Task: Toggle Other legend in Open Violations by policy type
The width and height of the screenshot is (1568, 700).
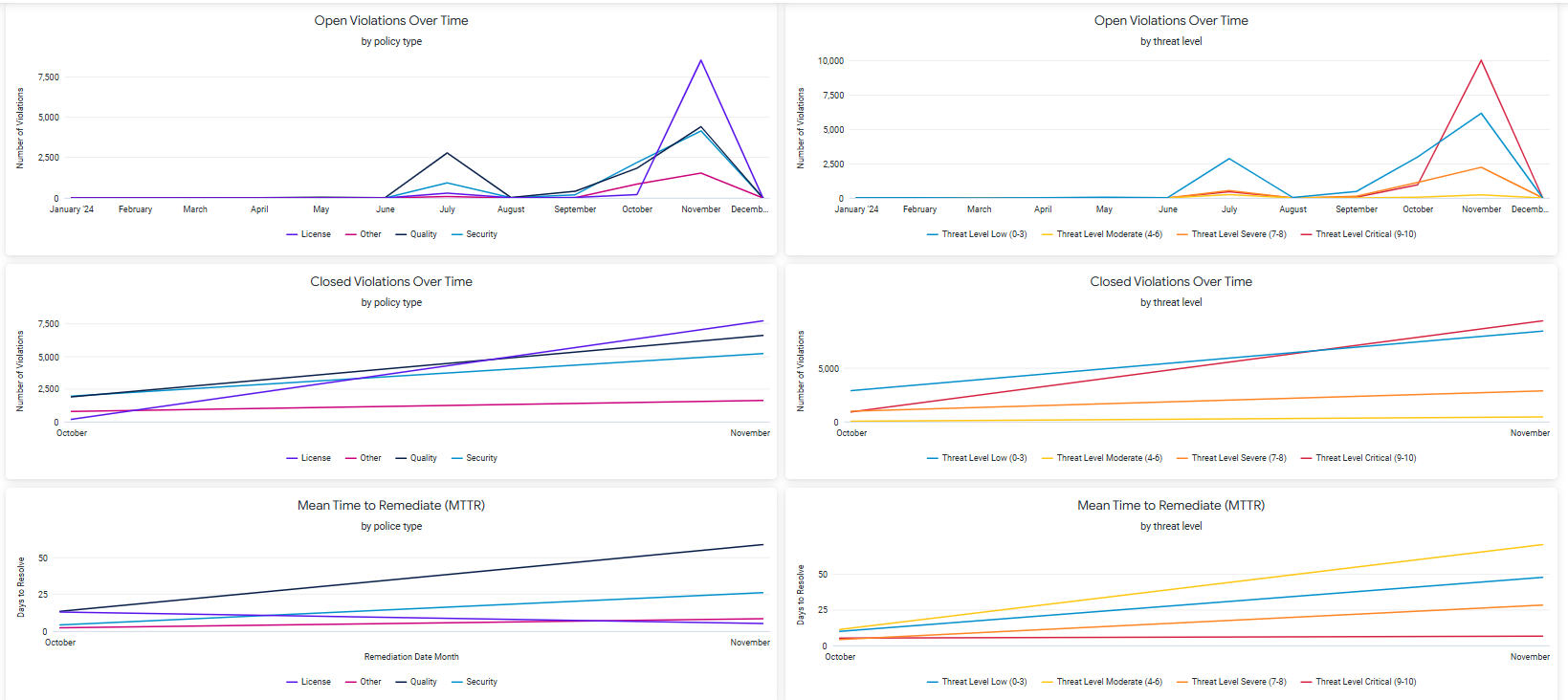Action: [364, 234]
